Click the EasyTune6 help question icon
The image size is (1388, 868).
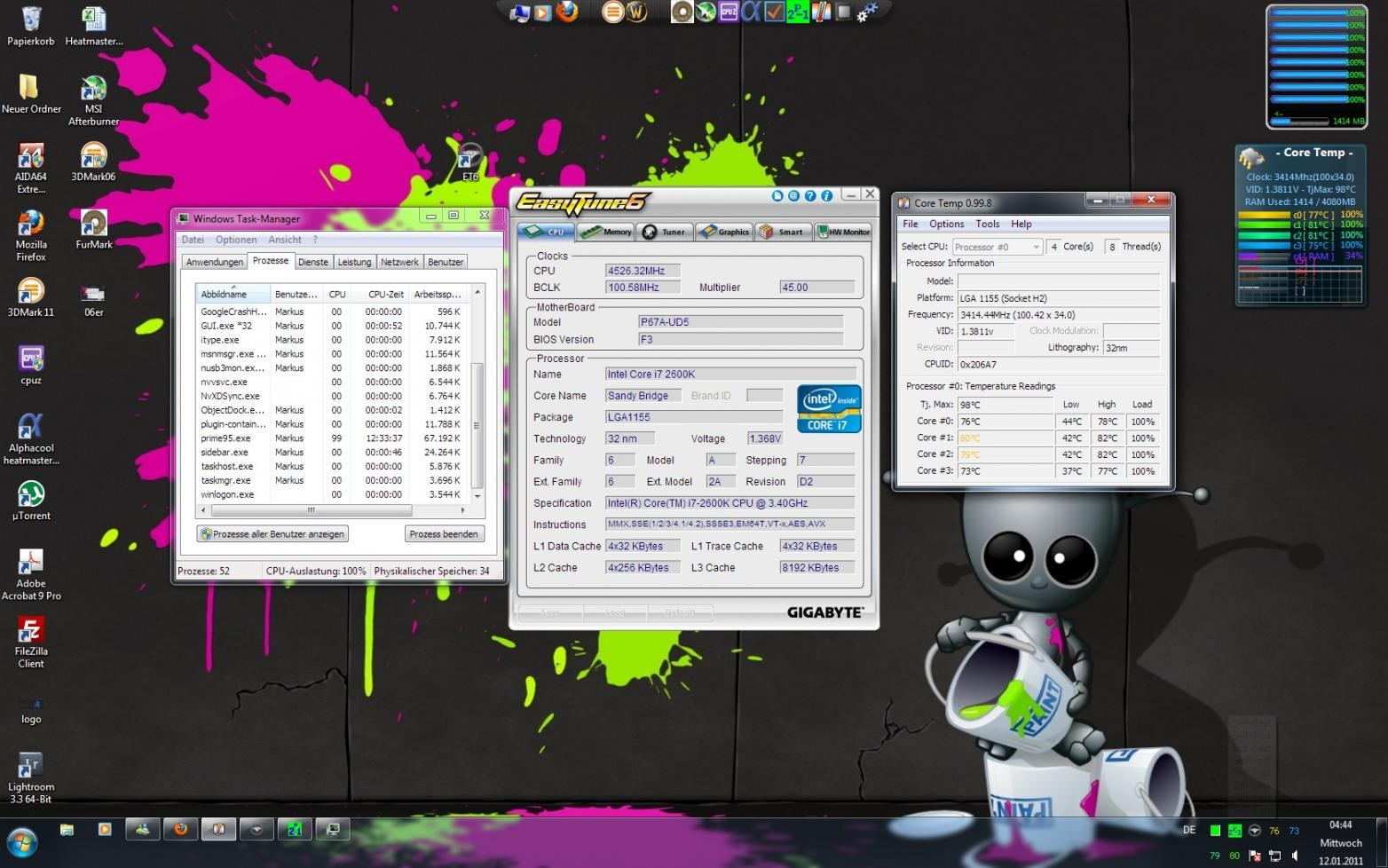(810, 195)
